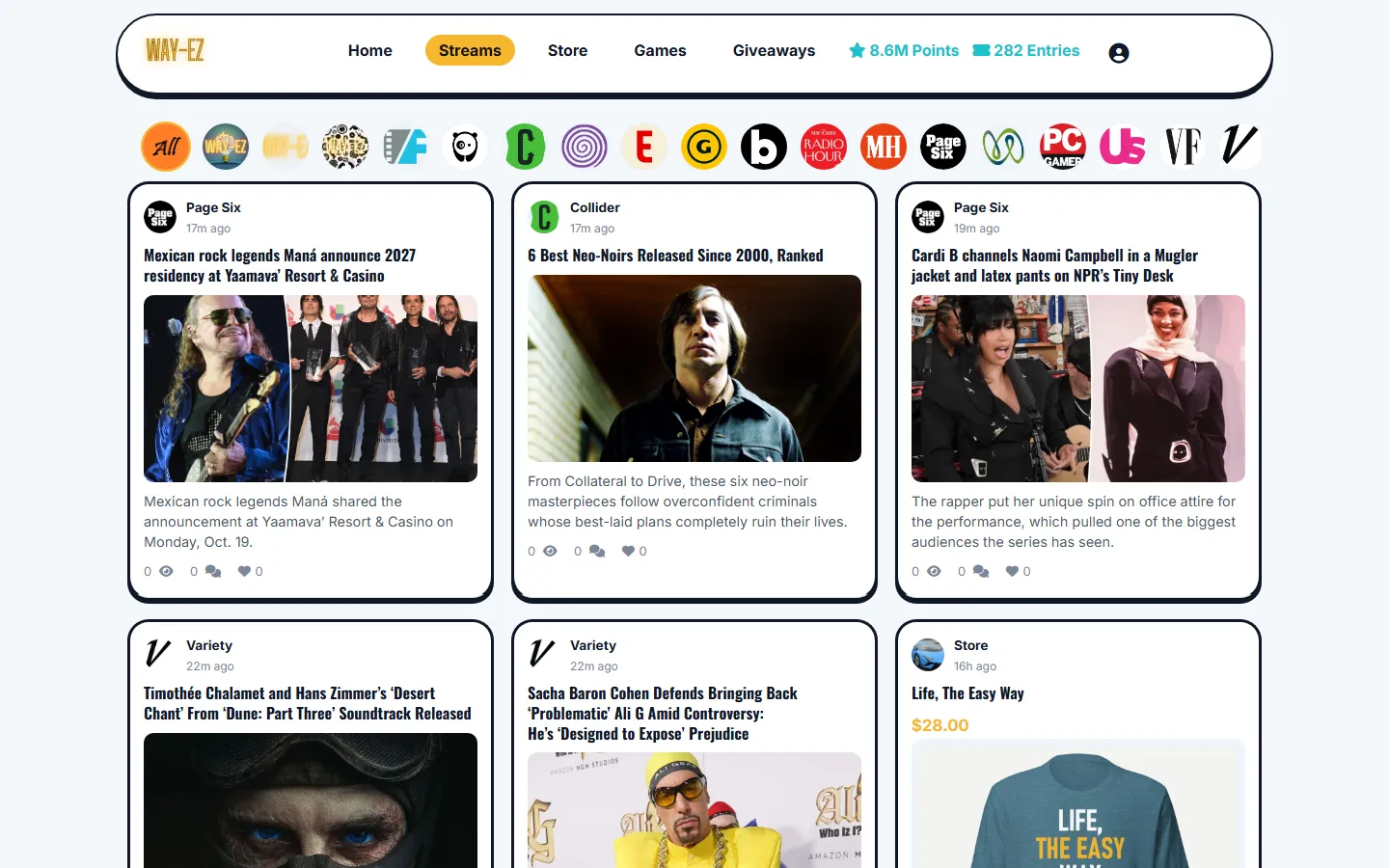Read the Cardi B Mugler jacket headline
1389x868 pixels.
[1054, 265]
